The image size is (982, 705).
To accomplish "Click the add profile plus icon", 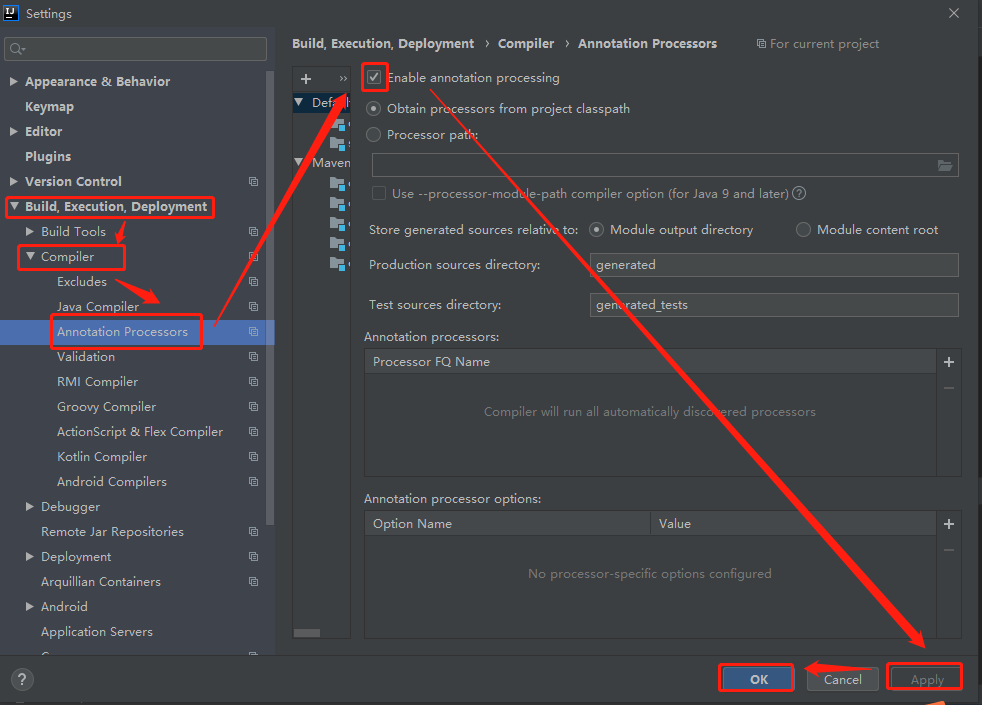I will click(x=306, y=79).
